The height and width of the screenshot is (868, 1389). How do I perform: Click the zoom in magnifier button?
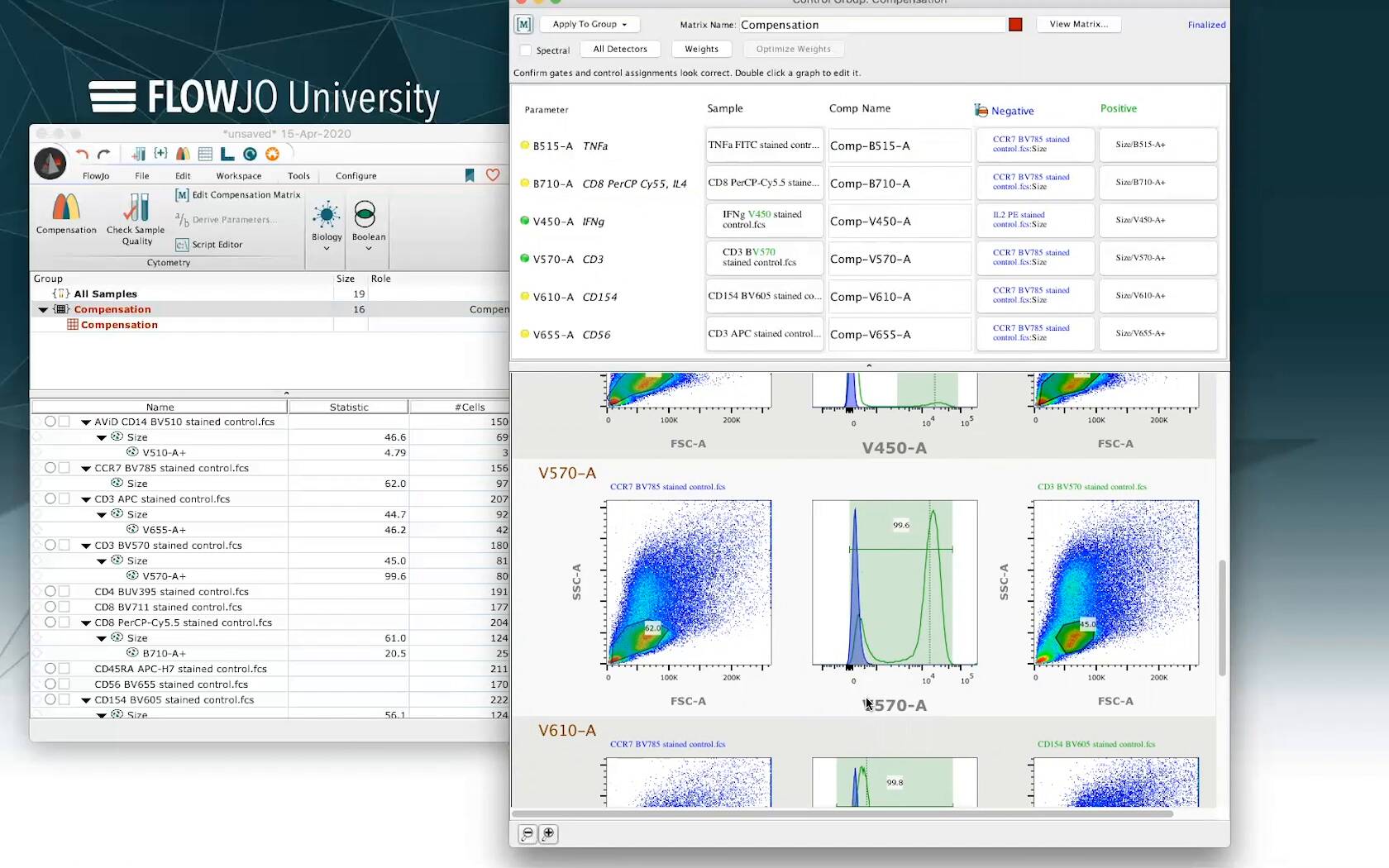[x=549, y=834]
